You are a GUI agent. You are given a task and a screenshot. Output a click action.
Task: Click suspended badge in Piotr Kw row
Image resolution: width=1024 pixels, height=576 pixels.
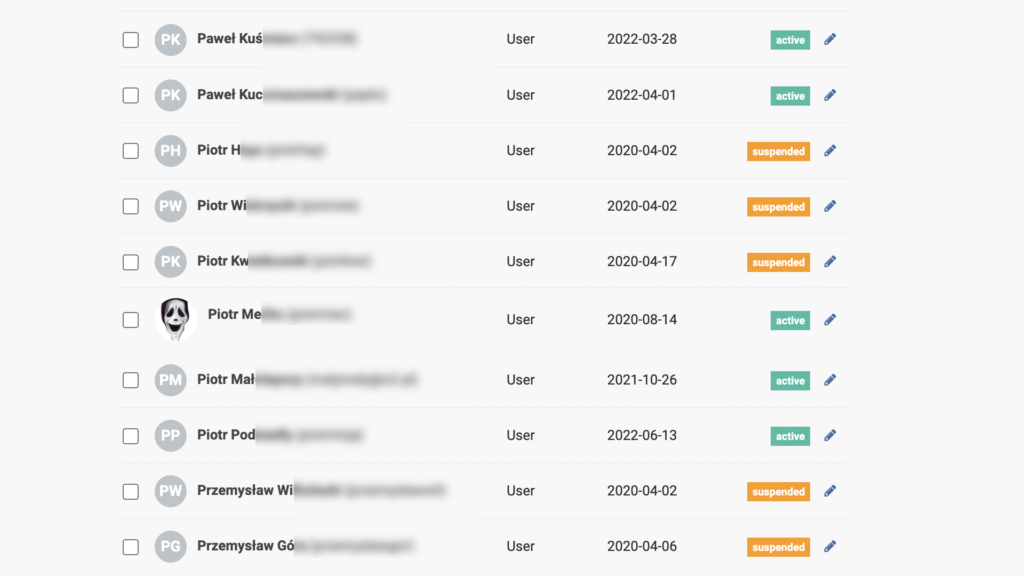click(778, 263)
